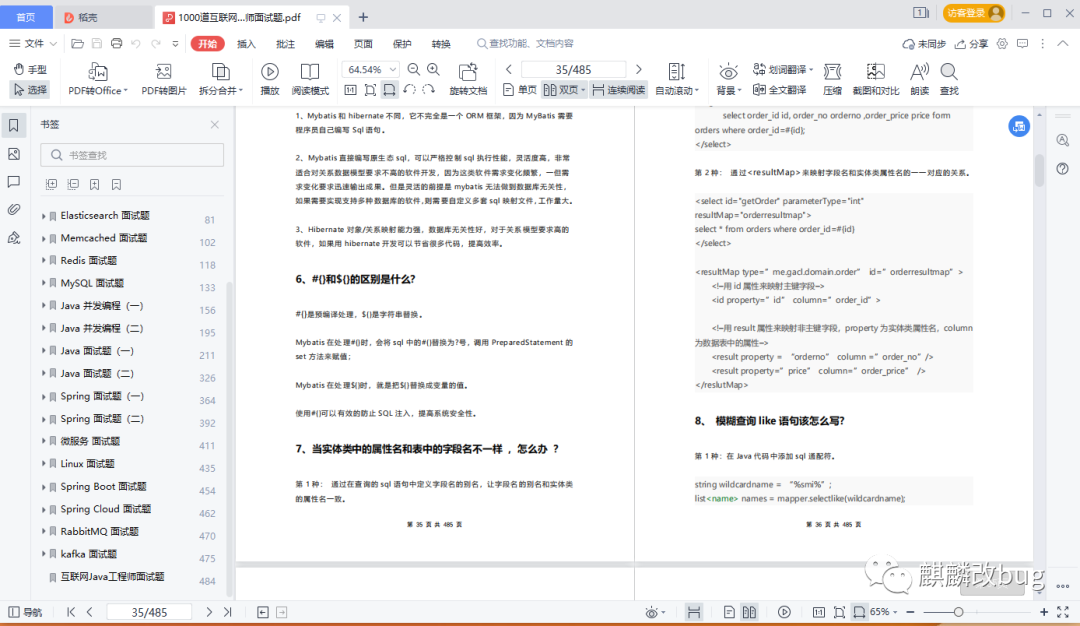Open the 文件 file menu
This screenshot has width=1080, height=626.
coord(32,43)
